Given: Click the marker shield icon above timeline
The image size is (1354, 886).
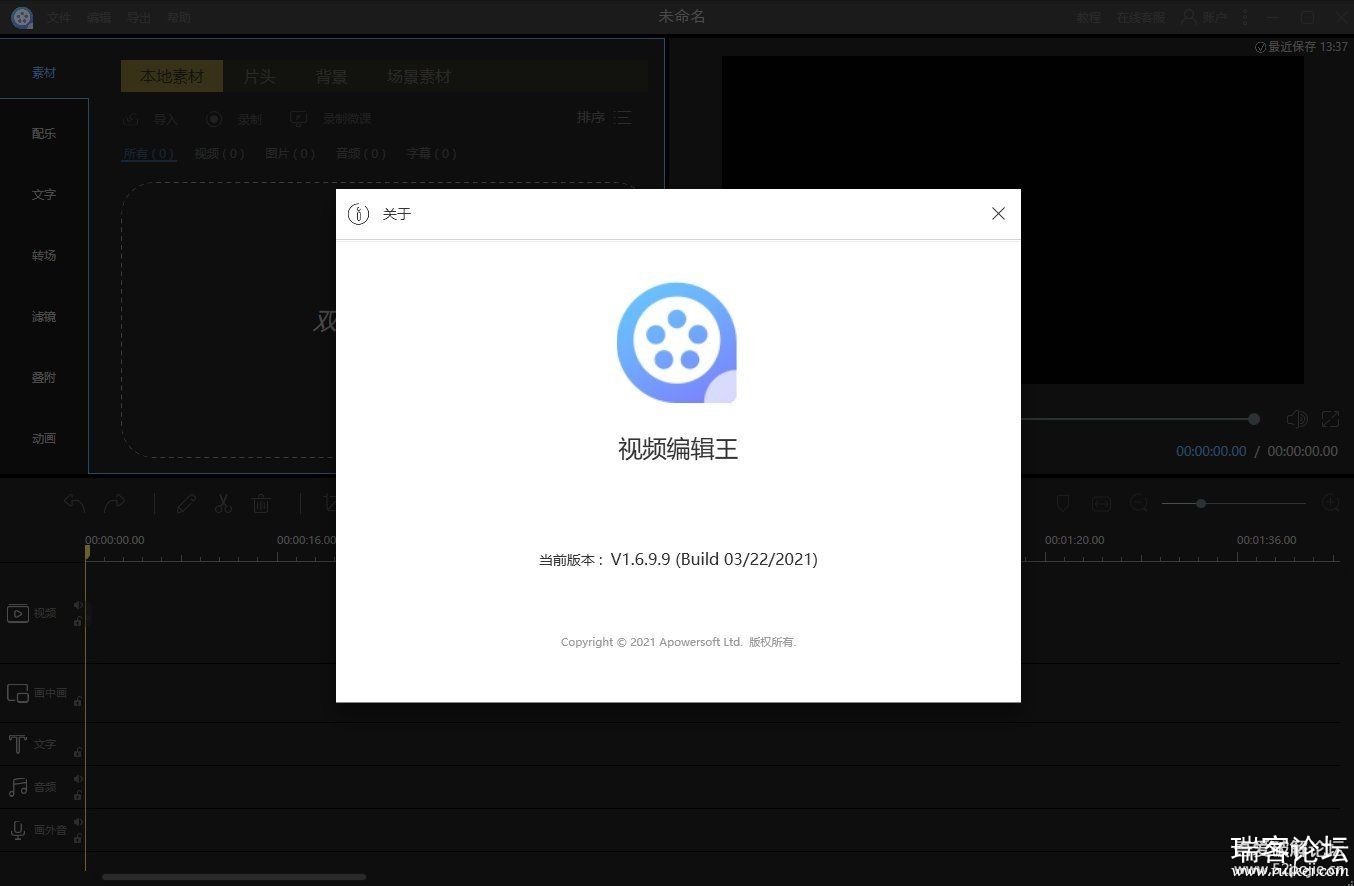Looking at the screenshot, I should point(1063,503).
